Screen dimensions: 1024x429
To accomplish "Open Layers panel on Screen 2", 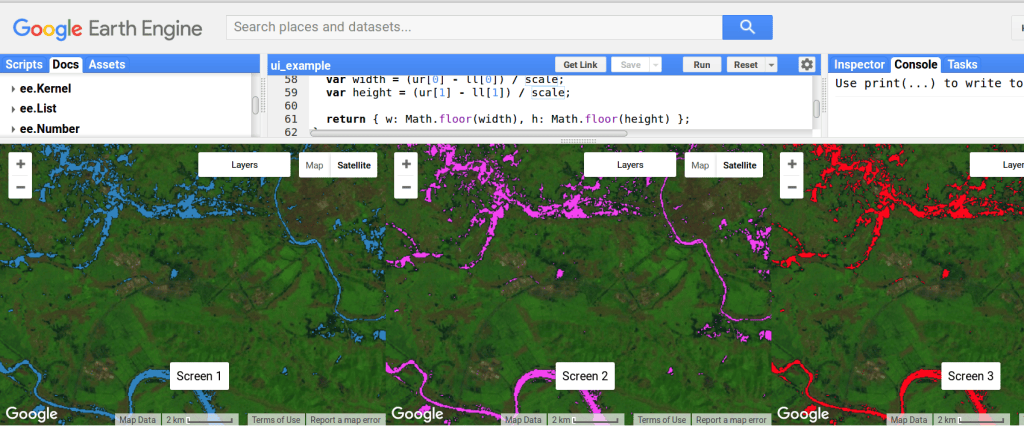I will (630, 165).
